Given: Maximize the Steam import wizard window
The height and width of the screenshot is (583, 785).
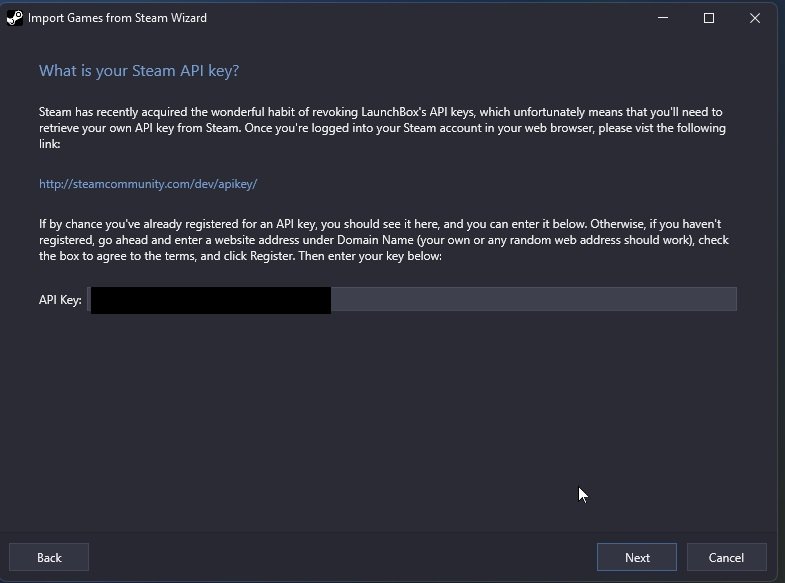Looking at the screenshot, I should click(708, 18).
